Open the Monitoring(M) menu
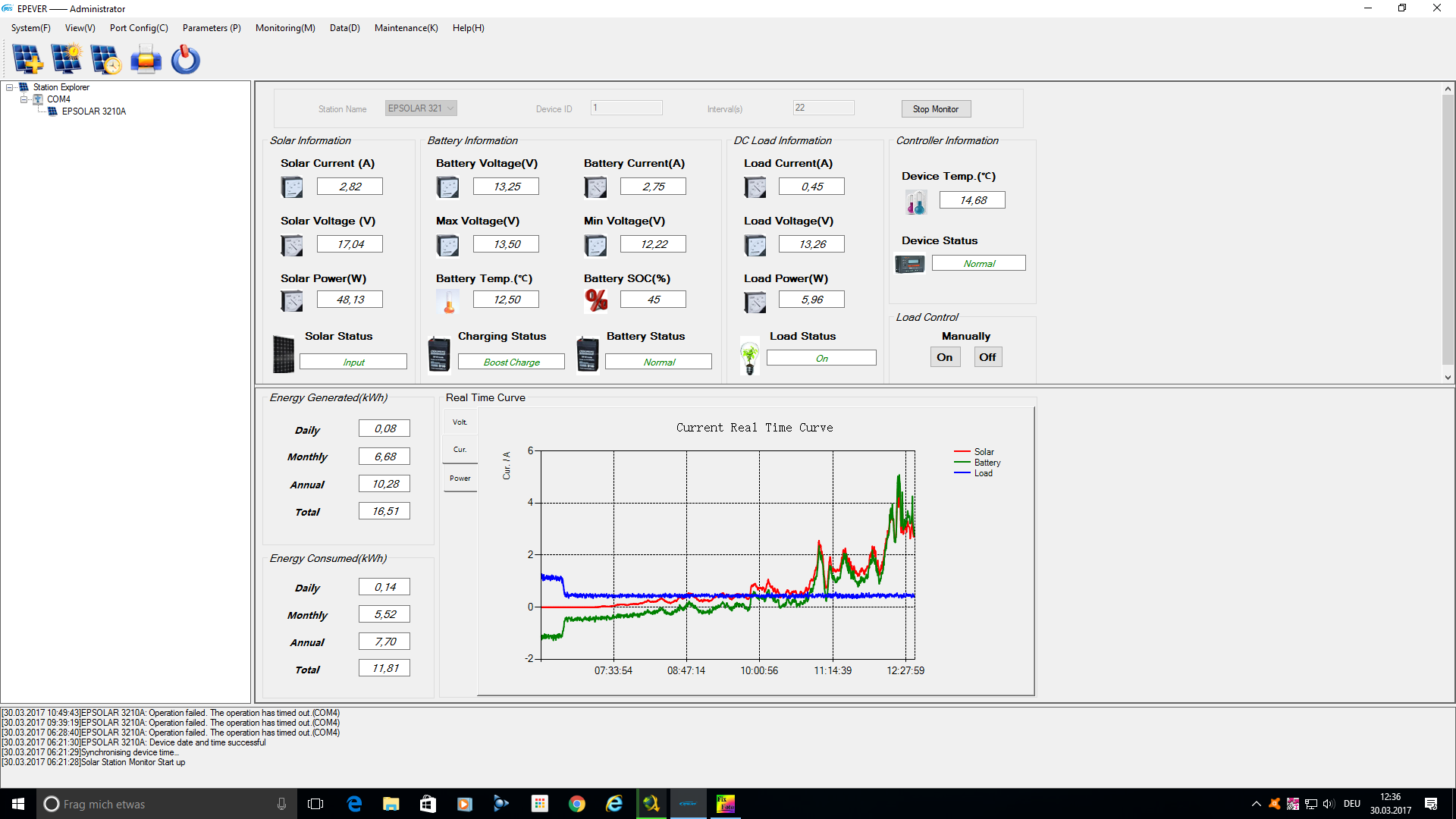This screenshot has height=819, width=1456. 284,28
